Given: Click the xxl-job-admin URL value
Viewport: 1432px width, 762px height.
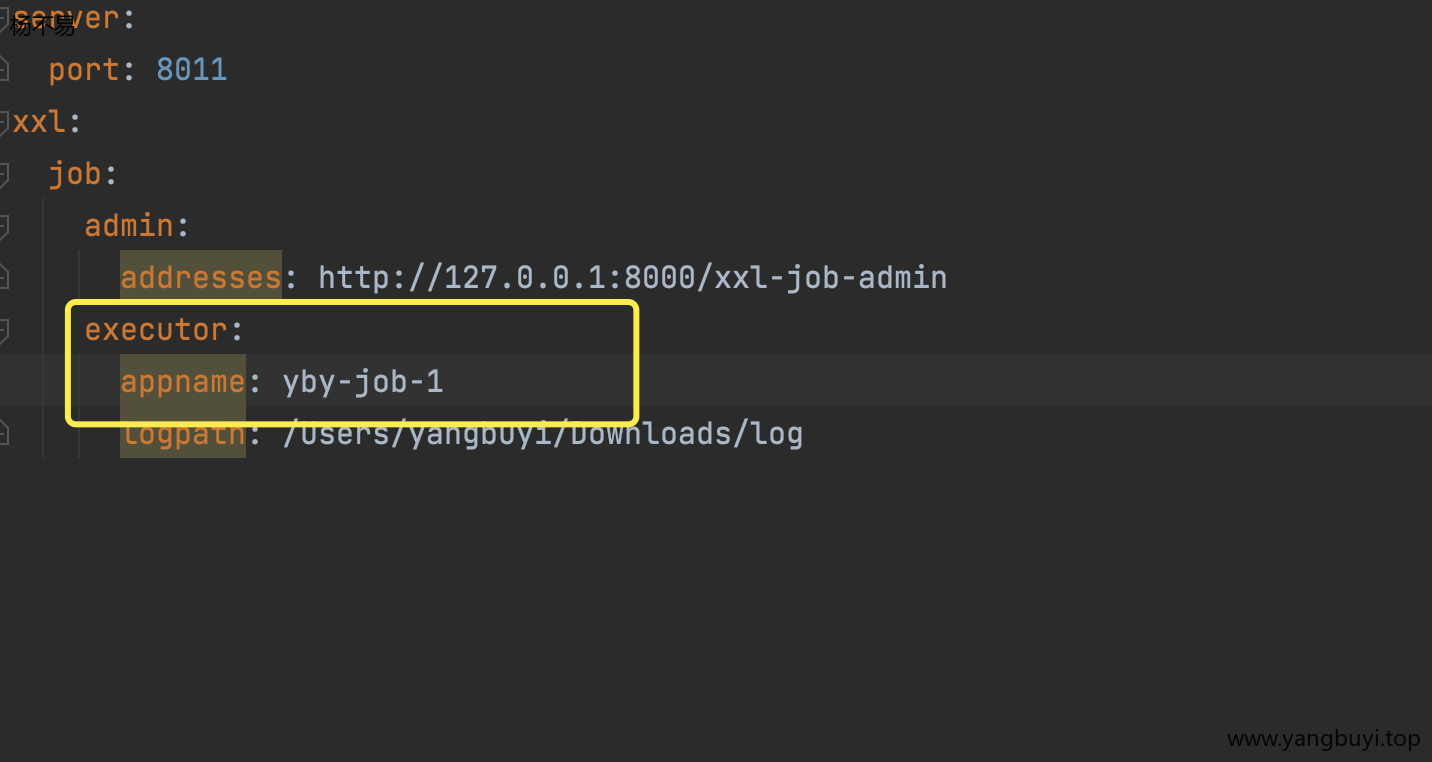Looking at the screenshot, I should [632, 277].
